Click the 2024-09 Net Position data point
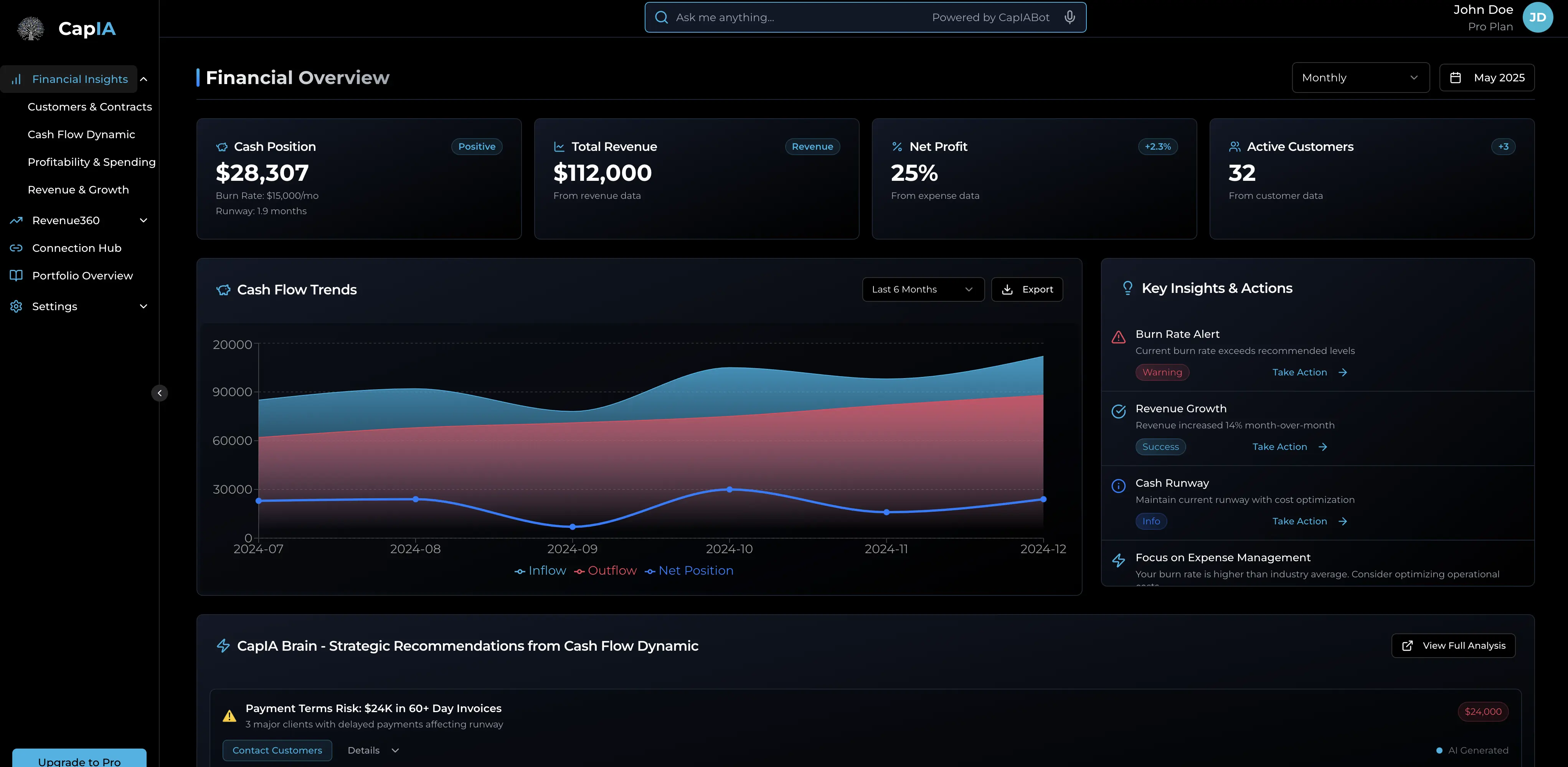Viewport: 1568px width, 767px height. click(x=572, y=527)
